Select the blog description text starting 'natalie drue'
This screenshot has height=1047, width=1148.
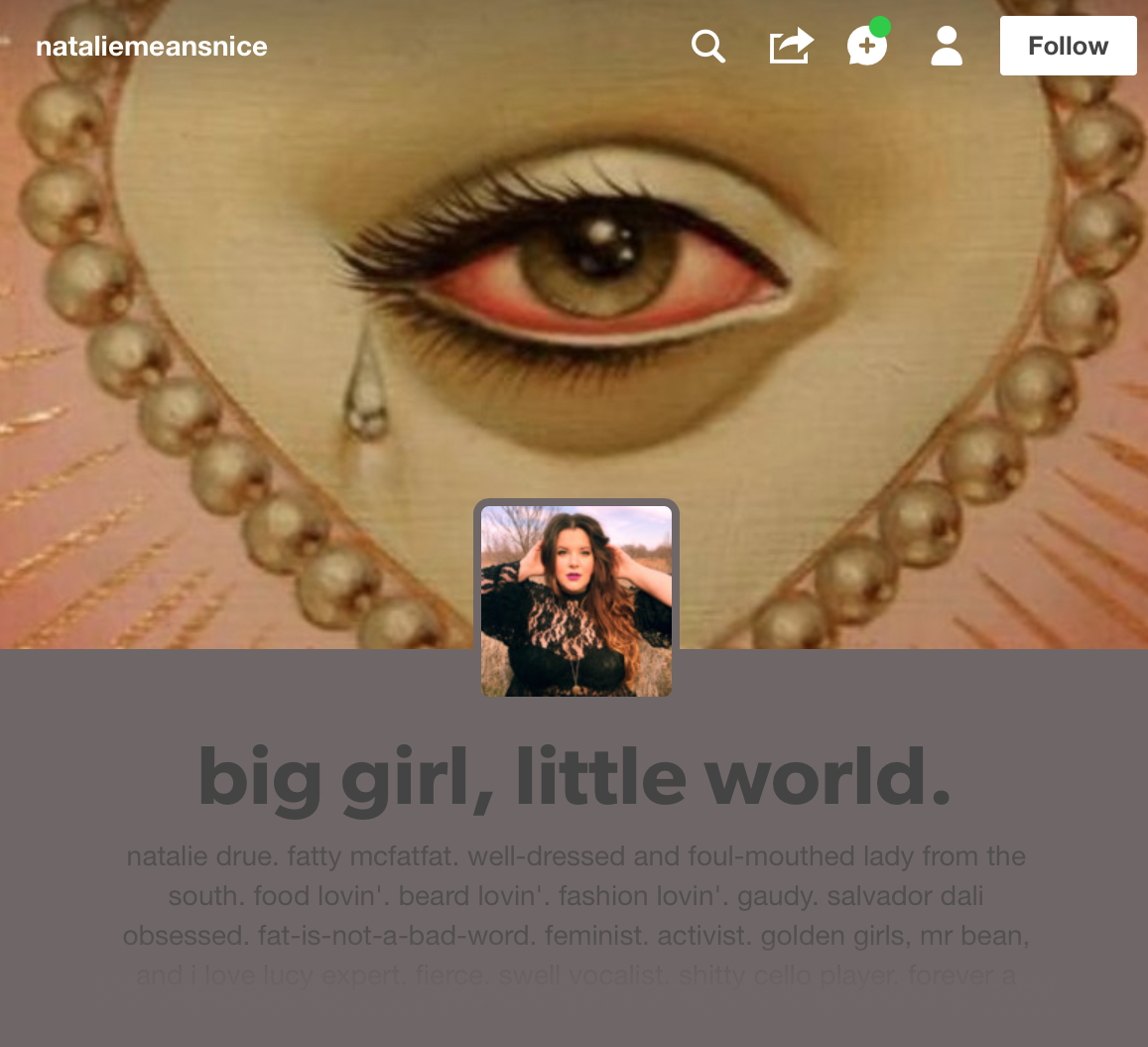click(575, 915)
